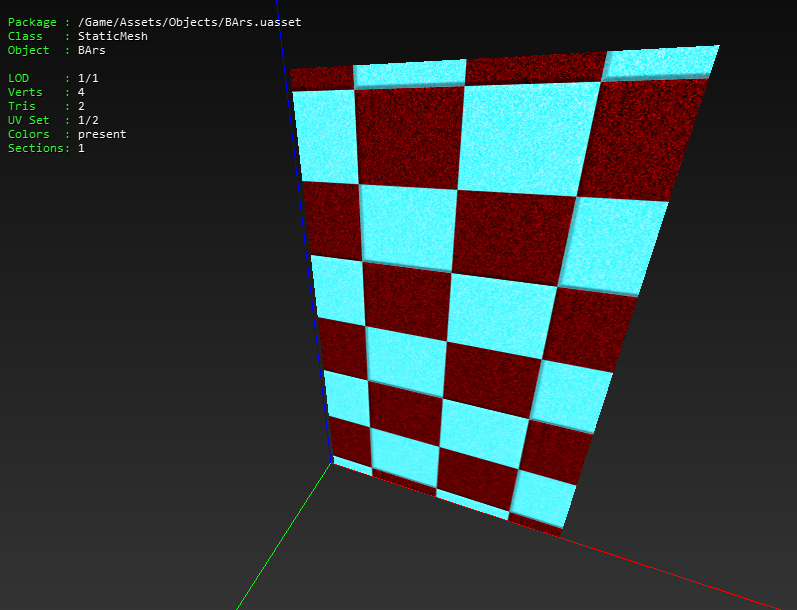Click the LOD value 1/1

[x=88, y=78]
